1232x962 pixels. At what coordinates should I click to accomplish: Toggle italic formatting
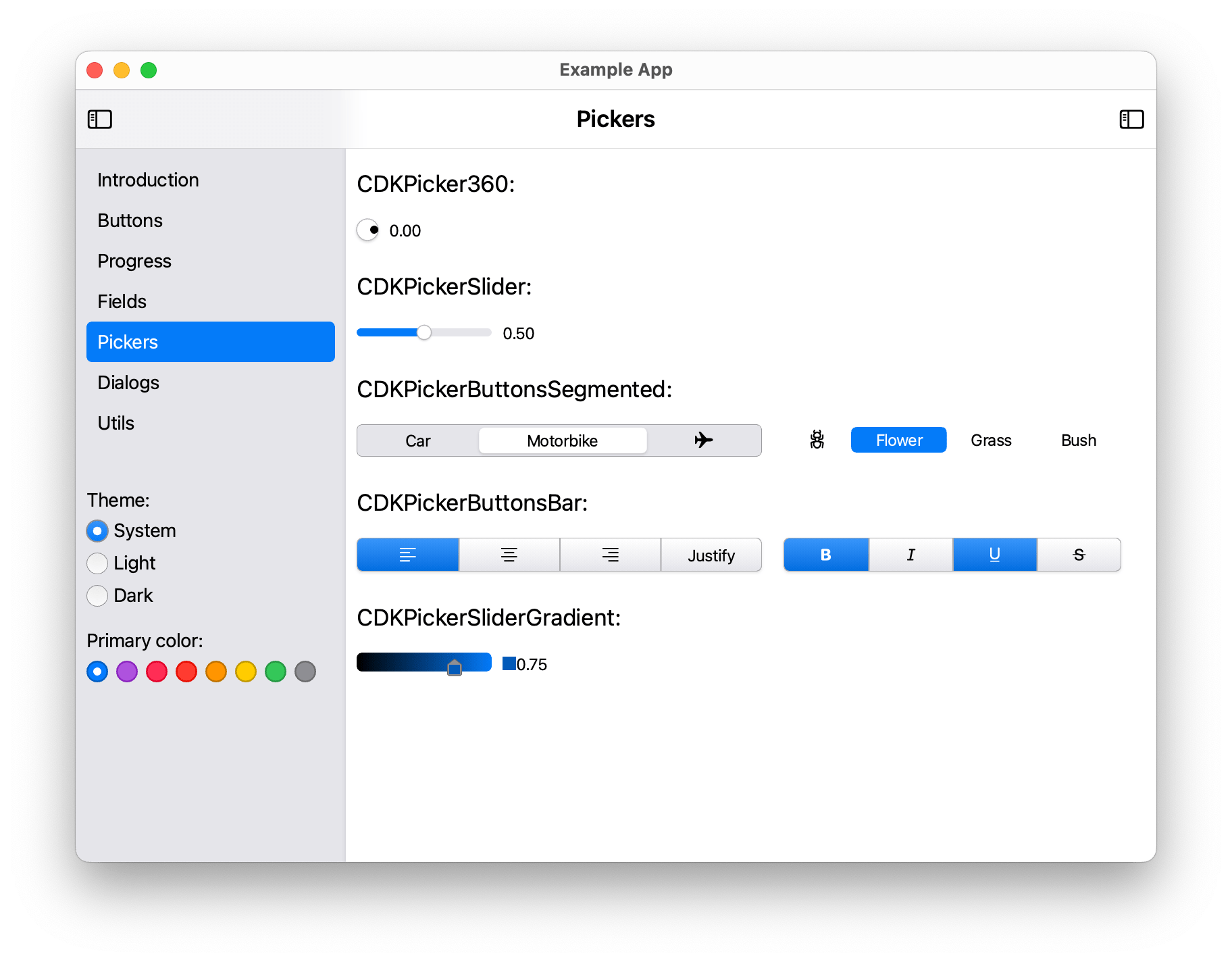pos(910,555)
